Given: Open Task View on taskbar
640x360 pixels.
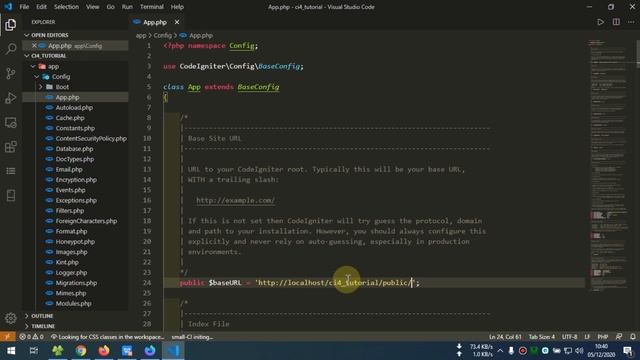Looking at the screenshot, I should pyautogui.click(x=34, y=351).
